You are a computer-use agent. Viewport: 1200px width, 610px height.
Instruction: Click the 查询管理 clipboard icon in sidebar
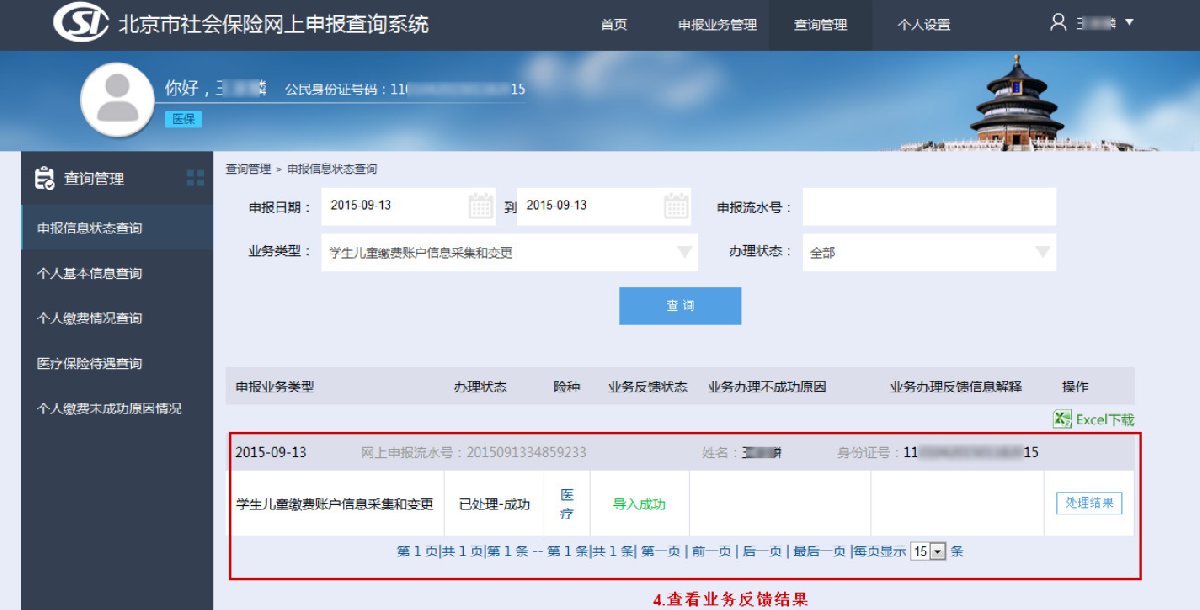coord(44,178)
